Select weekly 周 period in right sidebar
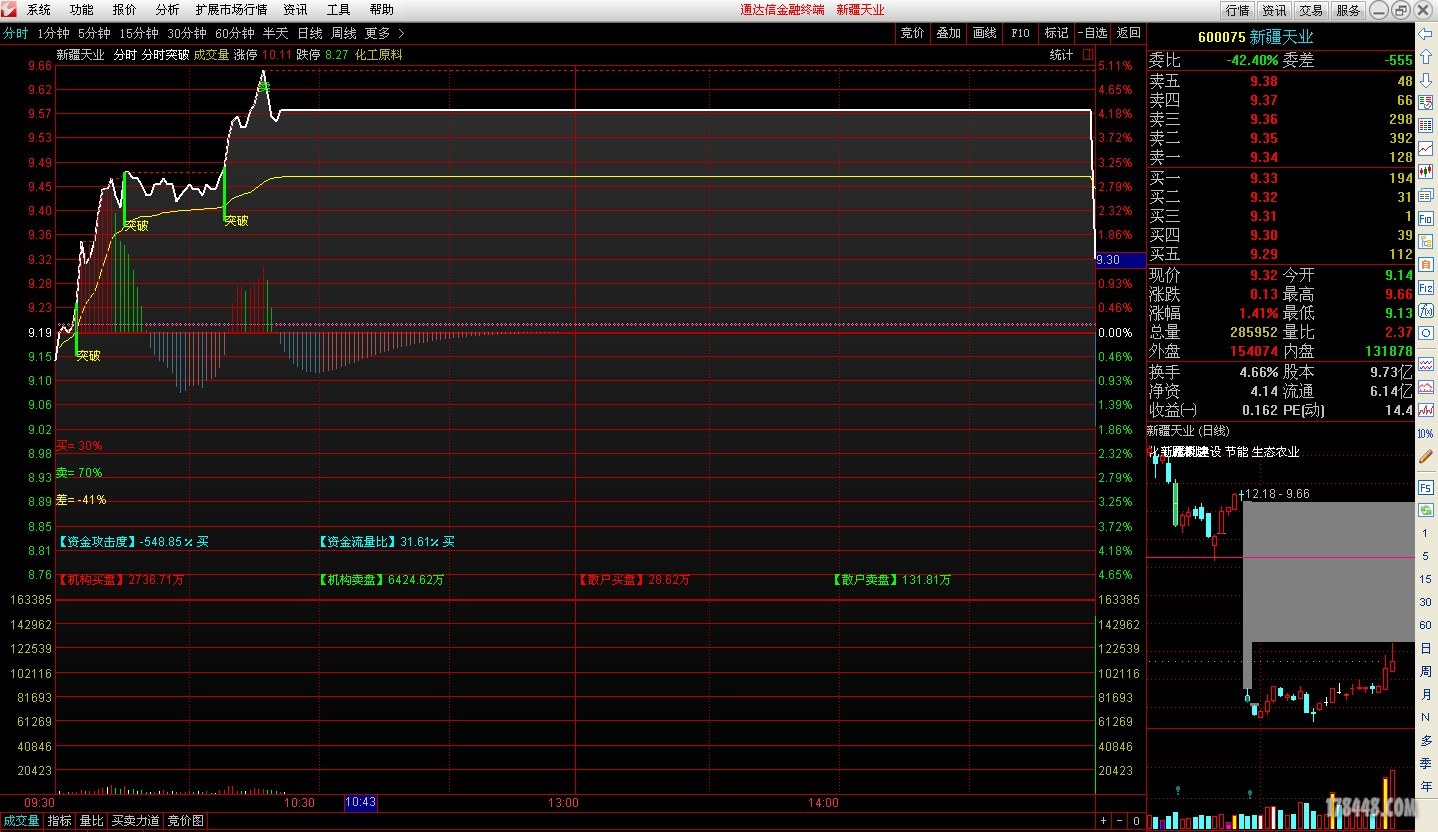 [x=1425, y=671]
